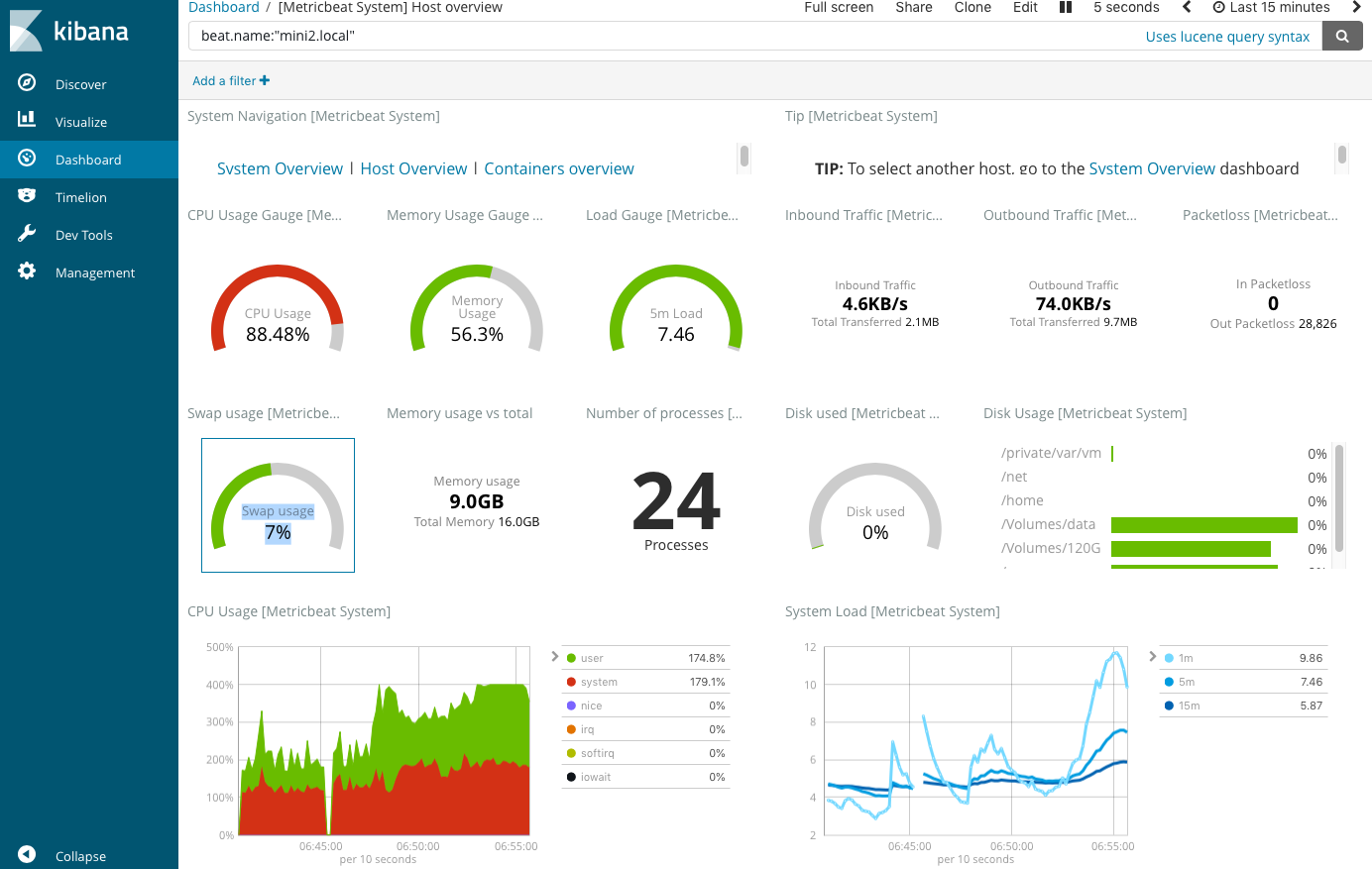
Task: Click the CPU Usage 88.48% gauge
Action: click(278, 307)
